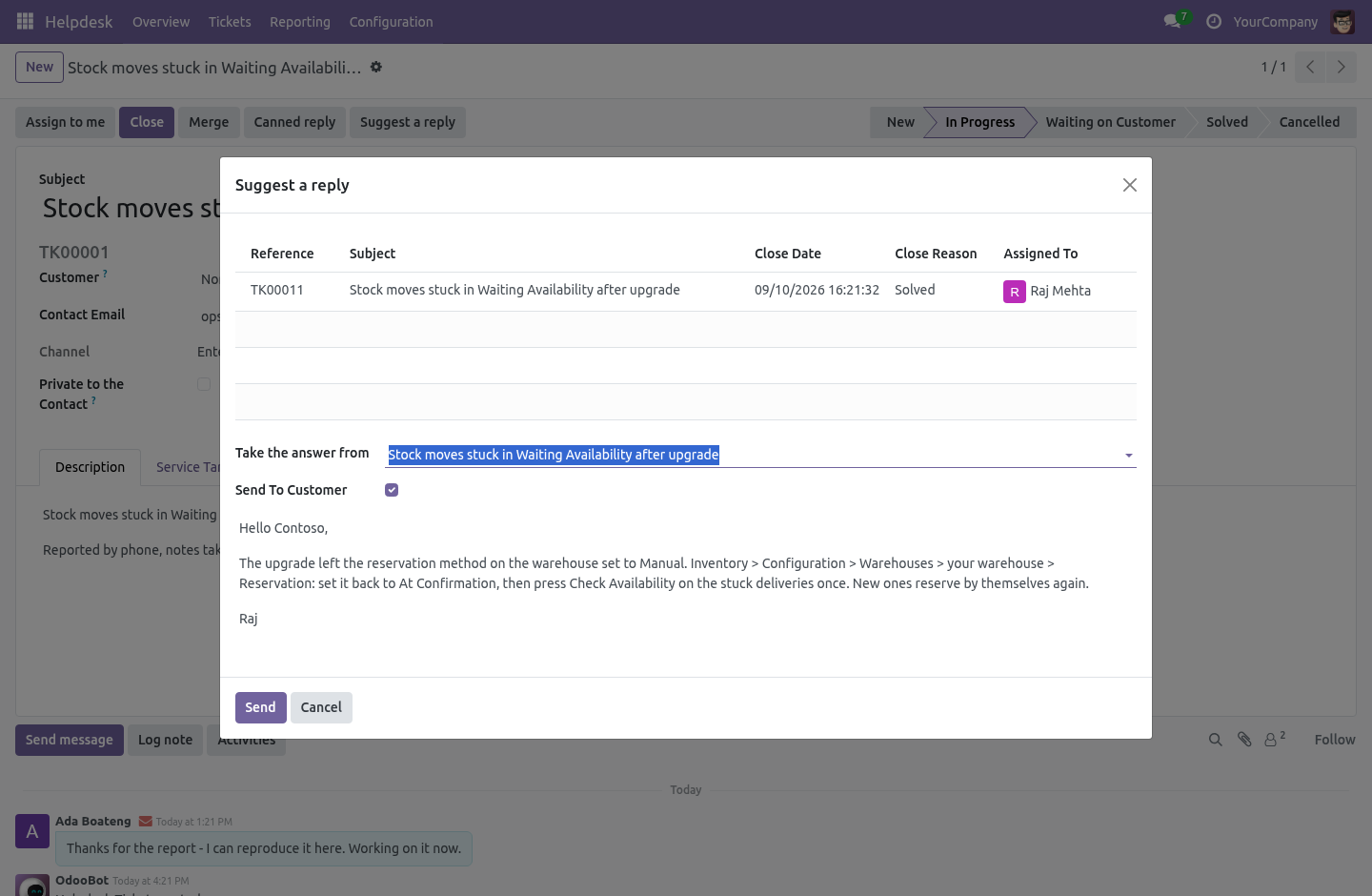
Task: Click the paperclip attachments icon
Action: 1244,740
